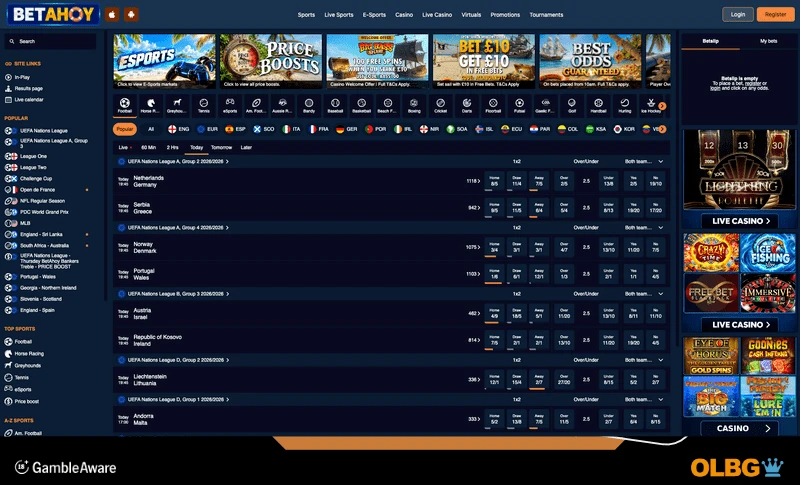
Task: Expand Serbia Greece 942 more markets
Action: (474, 208)
